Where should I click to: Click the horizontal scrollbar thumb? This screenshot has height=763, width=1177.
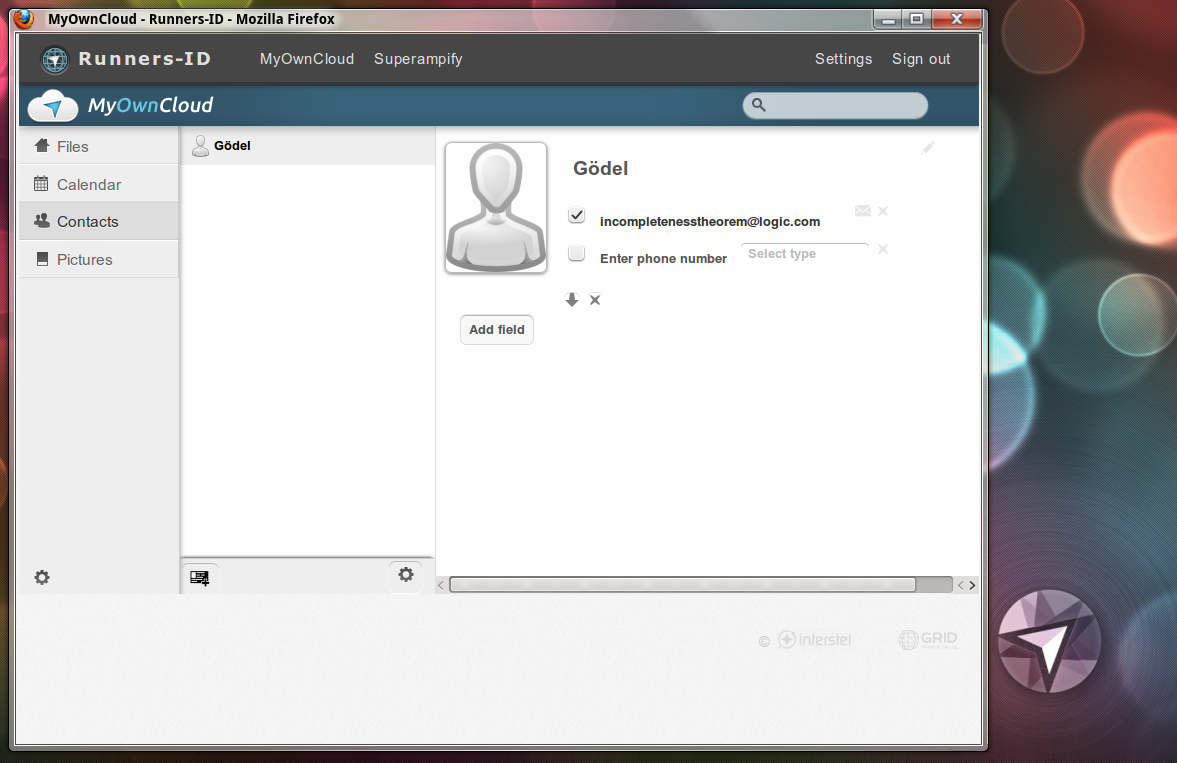point(682,585)
